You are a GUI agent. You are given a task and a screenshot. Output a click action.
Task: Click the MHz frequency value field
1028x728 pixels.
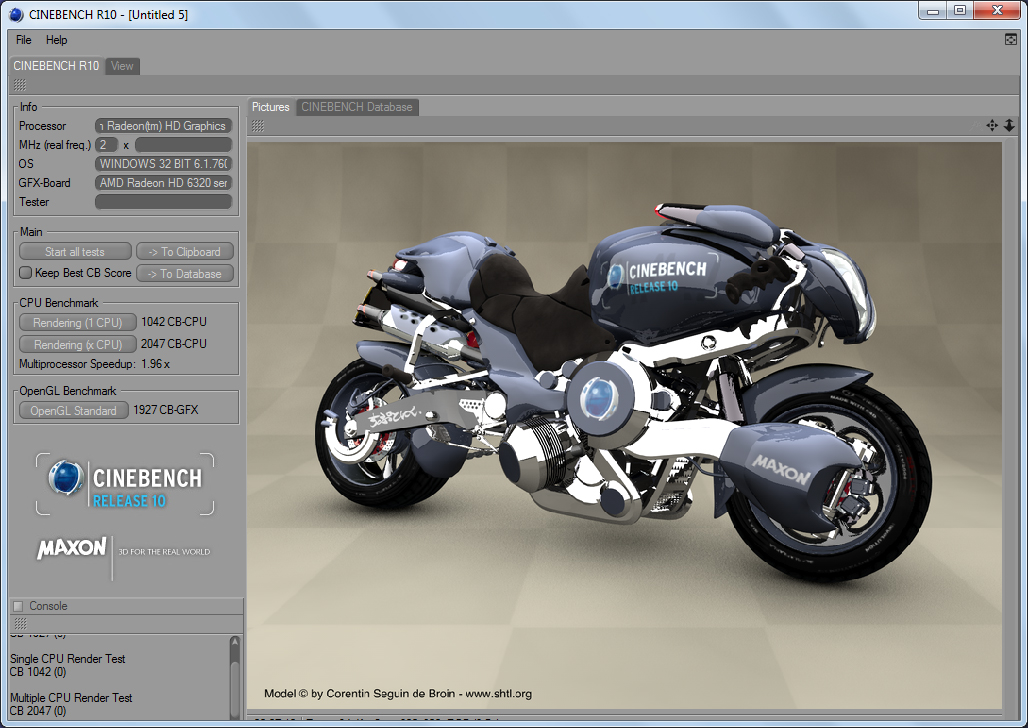(184, 145)
